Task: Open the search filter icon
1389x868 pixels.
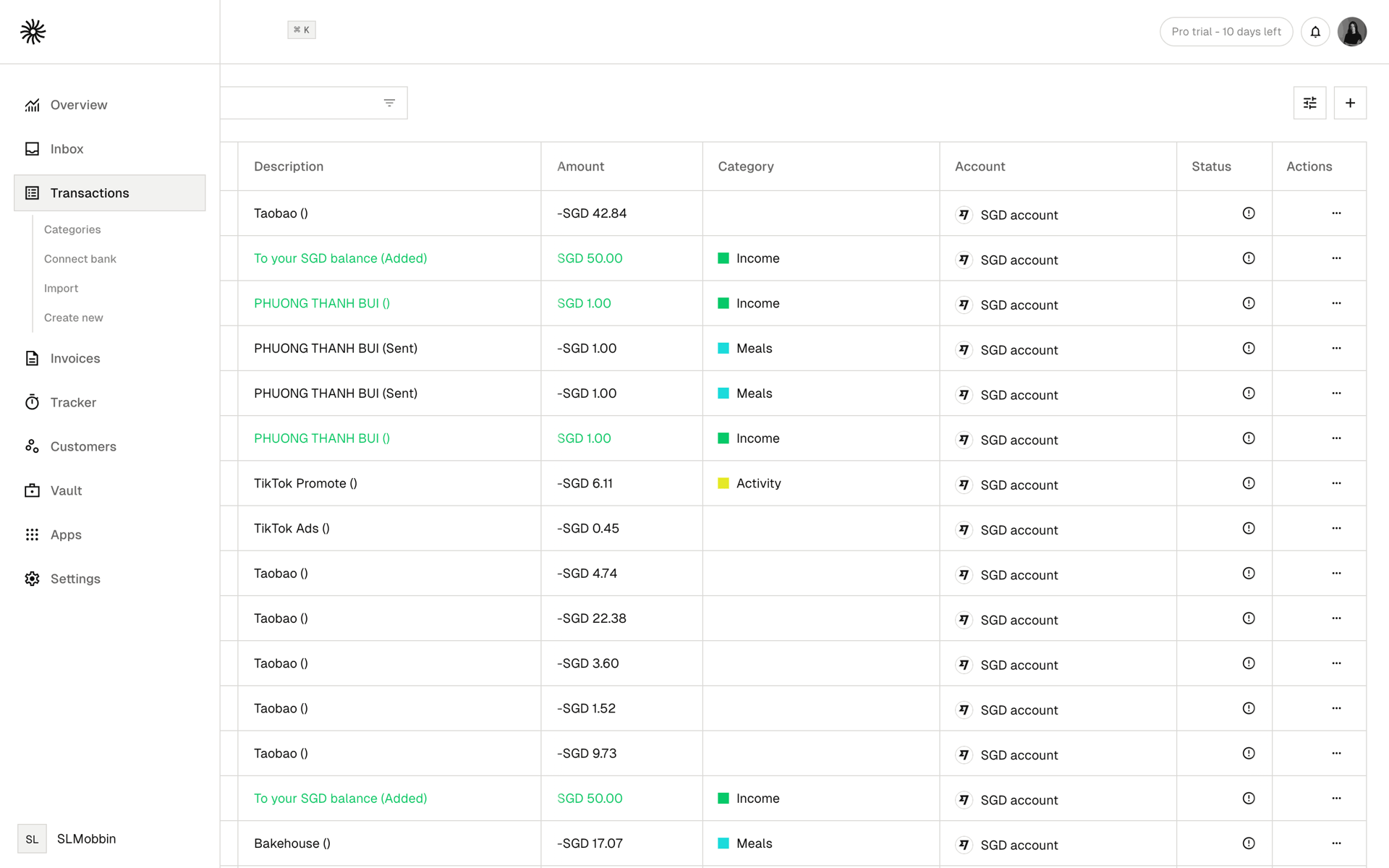Action: coord(389,103)
